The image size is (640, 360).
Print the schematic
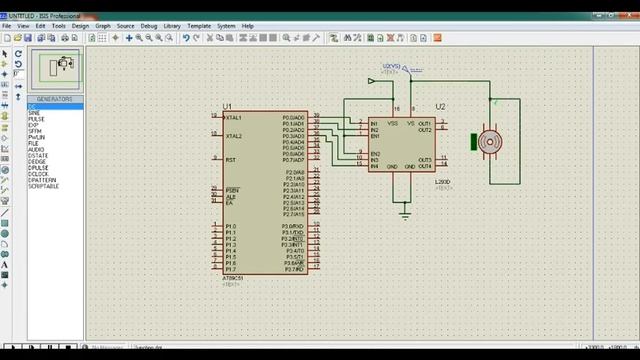(65, 38)
